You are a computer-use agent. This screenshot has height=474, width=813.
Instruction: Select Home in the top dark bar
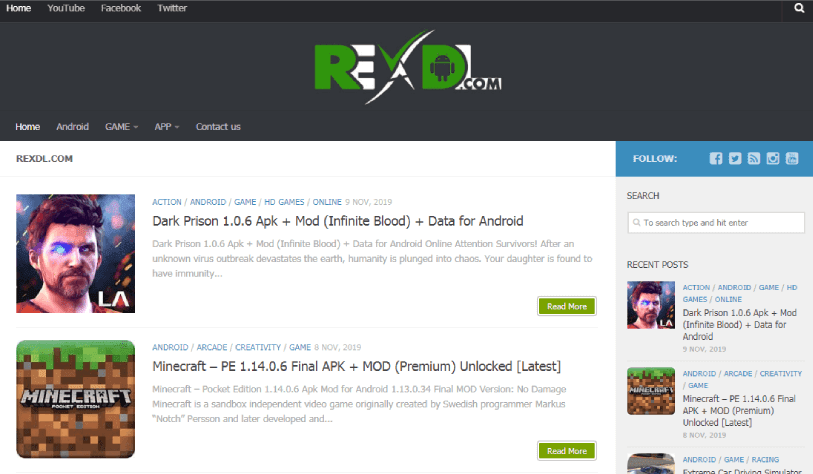pos(19,8)
